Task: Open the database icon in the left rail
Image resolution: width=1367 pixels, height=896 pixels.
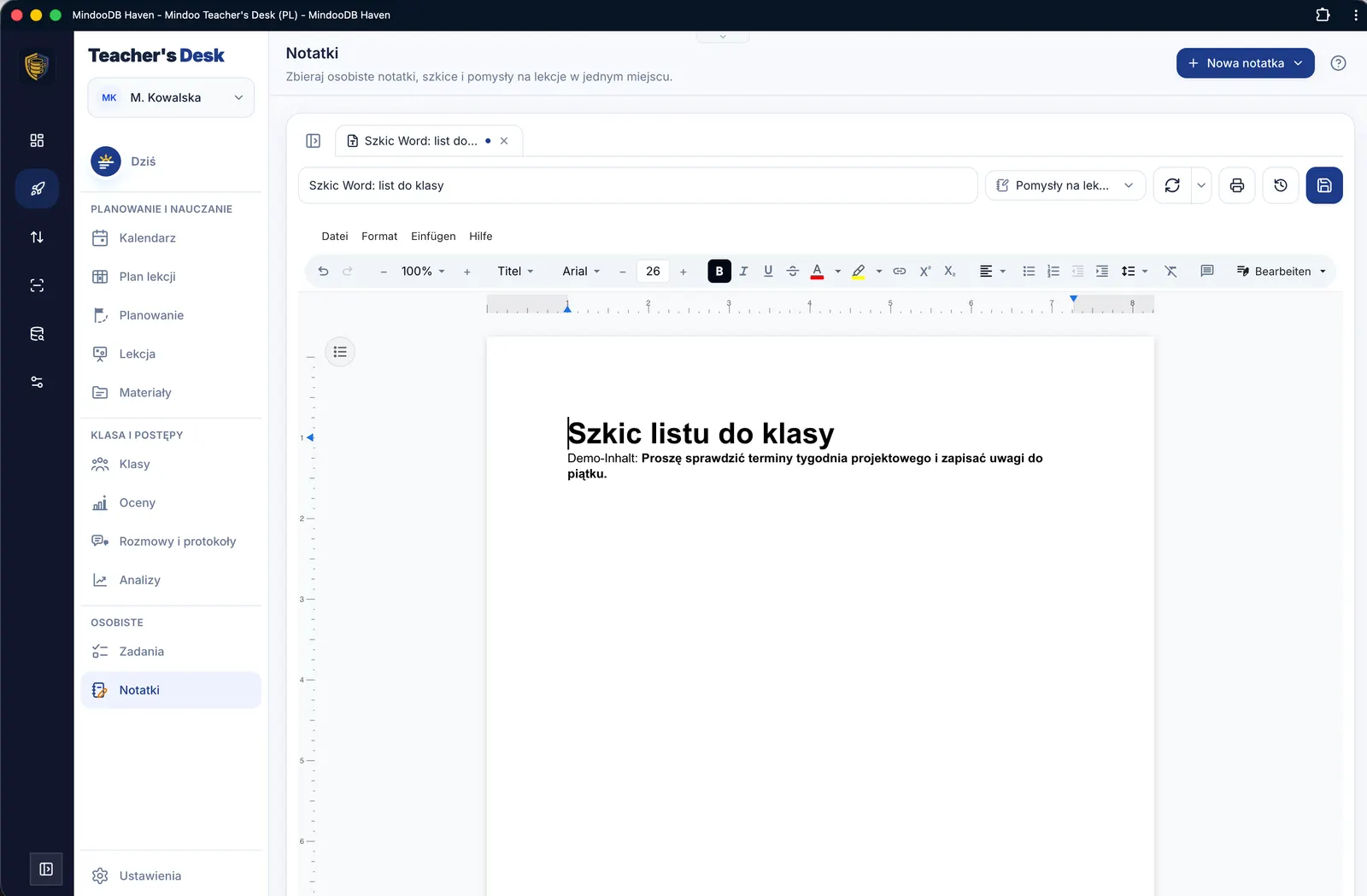Action: point(37,334)
